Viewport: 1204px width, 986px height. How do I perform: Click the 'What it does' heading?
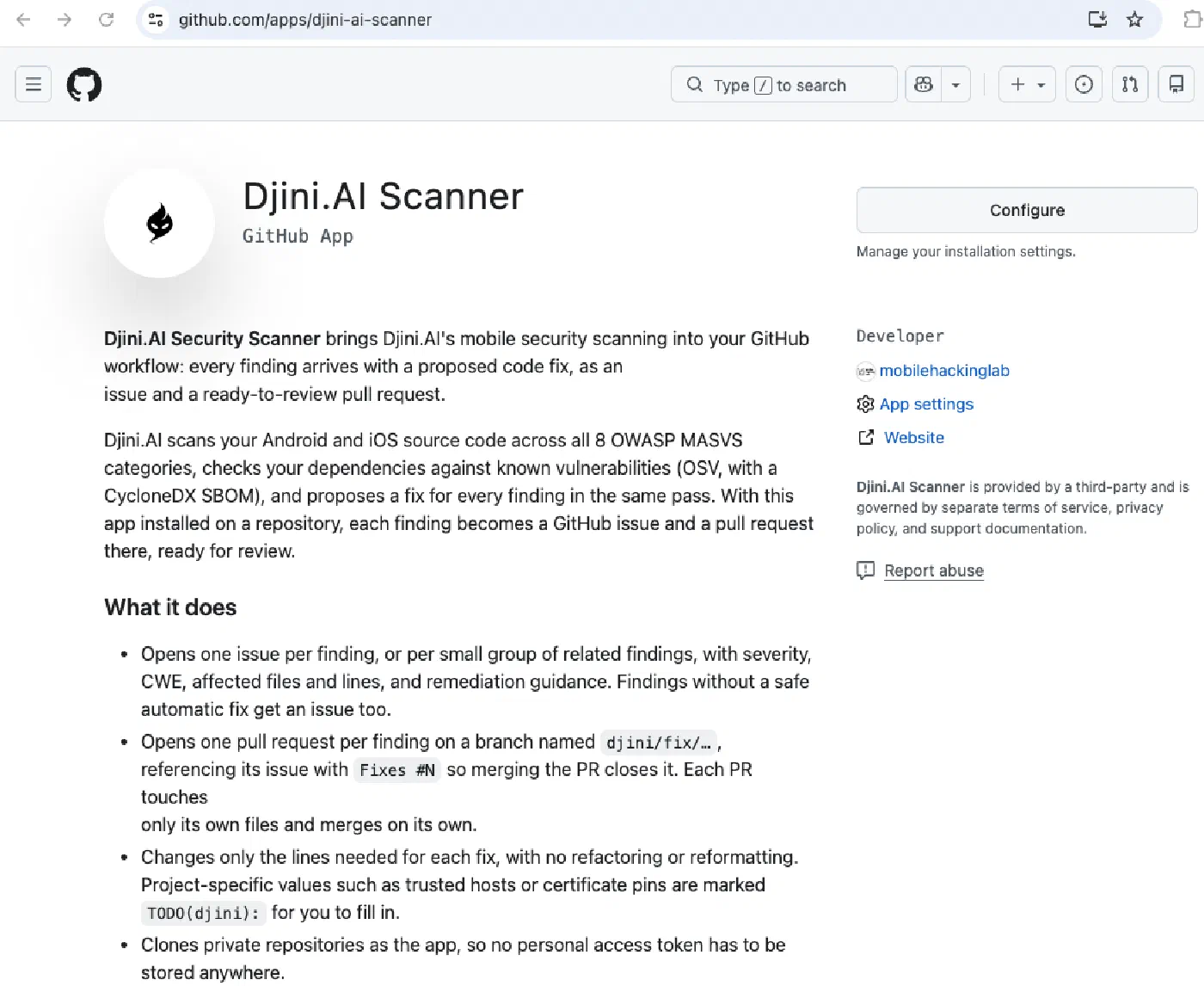(170, 607)
